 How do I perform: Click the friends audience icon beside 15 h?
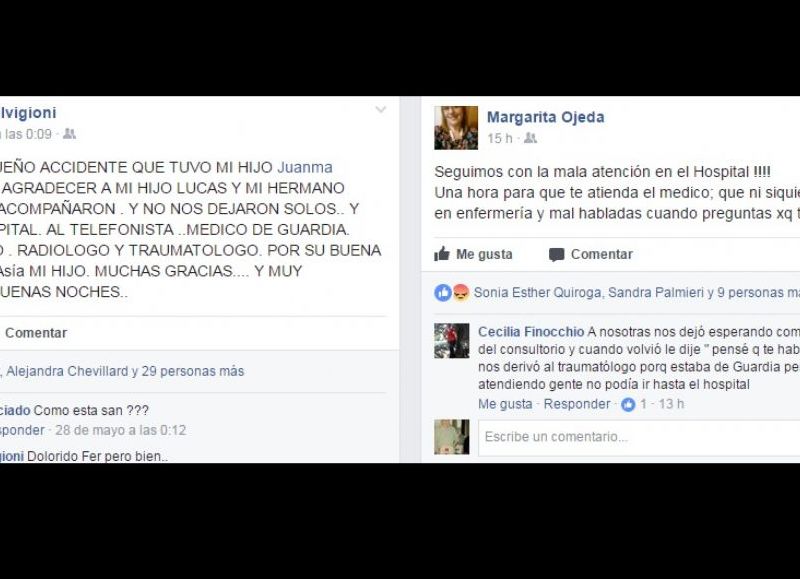(x=531, y=138)
